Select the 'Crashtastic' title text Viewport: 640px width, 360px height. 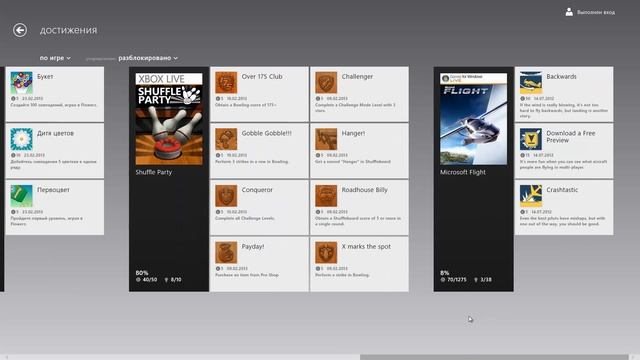(x=562, y=190)
